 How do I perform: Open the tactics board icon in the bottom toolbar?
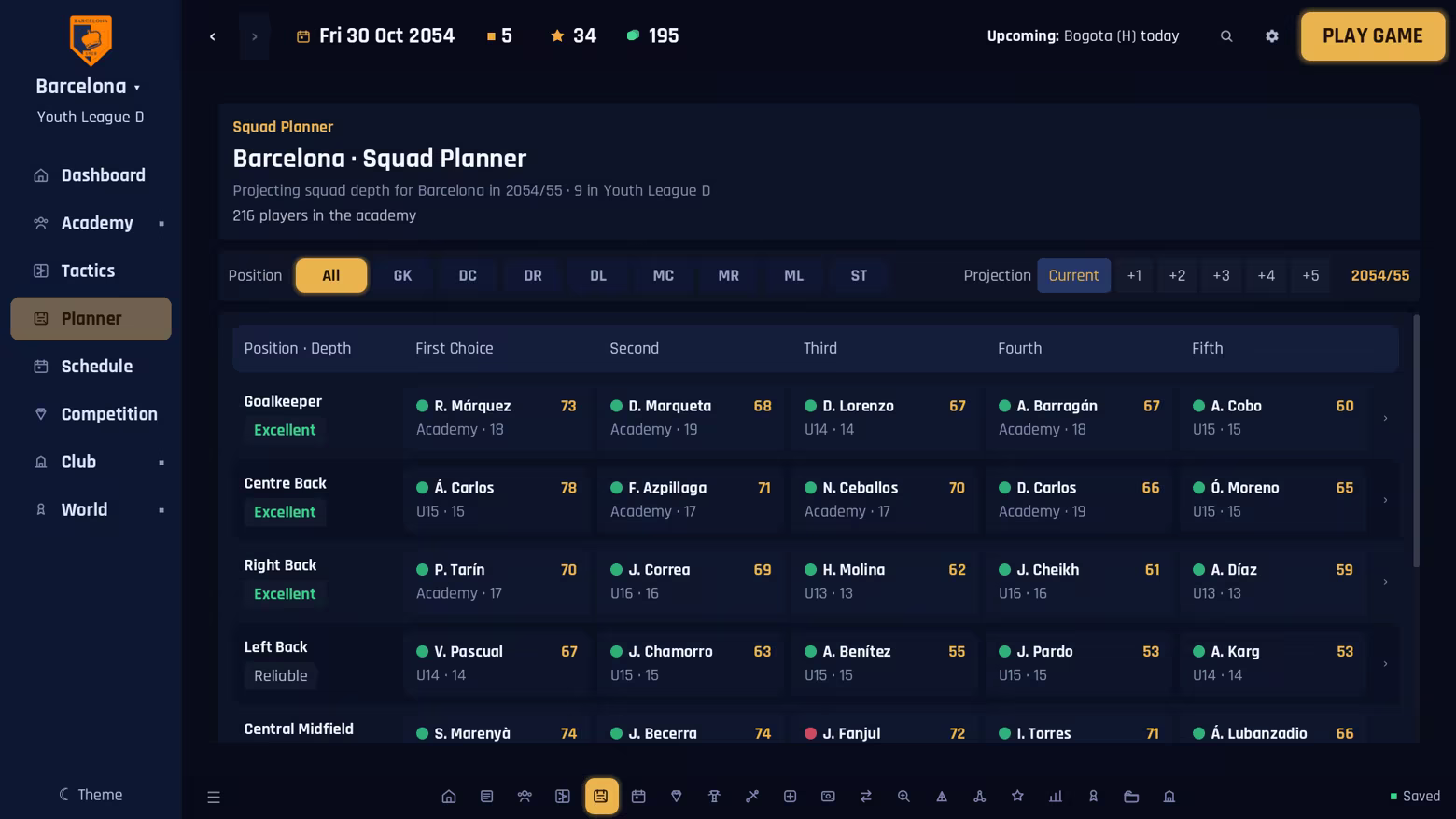tap(563, 797)
